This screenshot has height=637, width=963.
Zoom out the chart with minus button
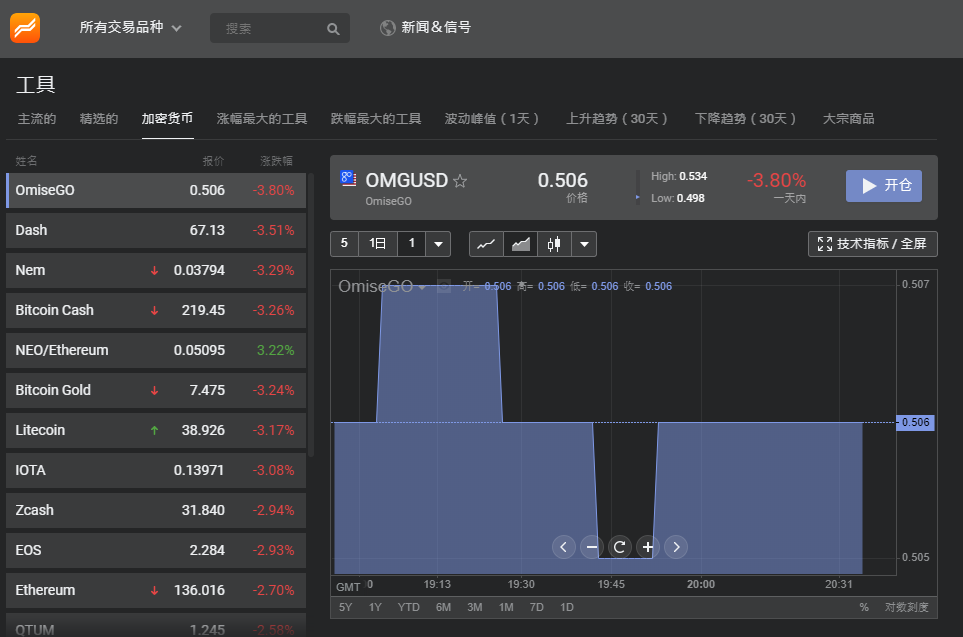pos(591,547)
